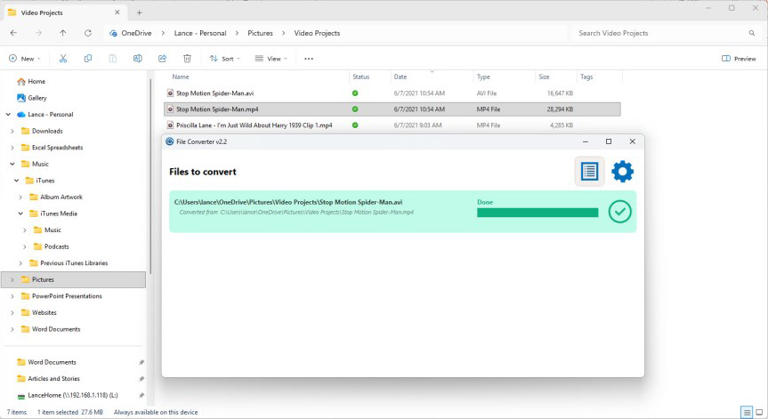
Task: Click OneDrive in the breadcrumb path
Action: 136,33
